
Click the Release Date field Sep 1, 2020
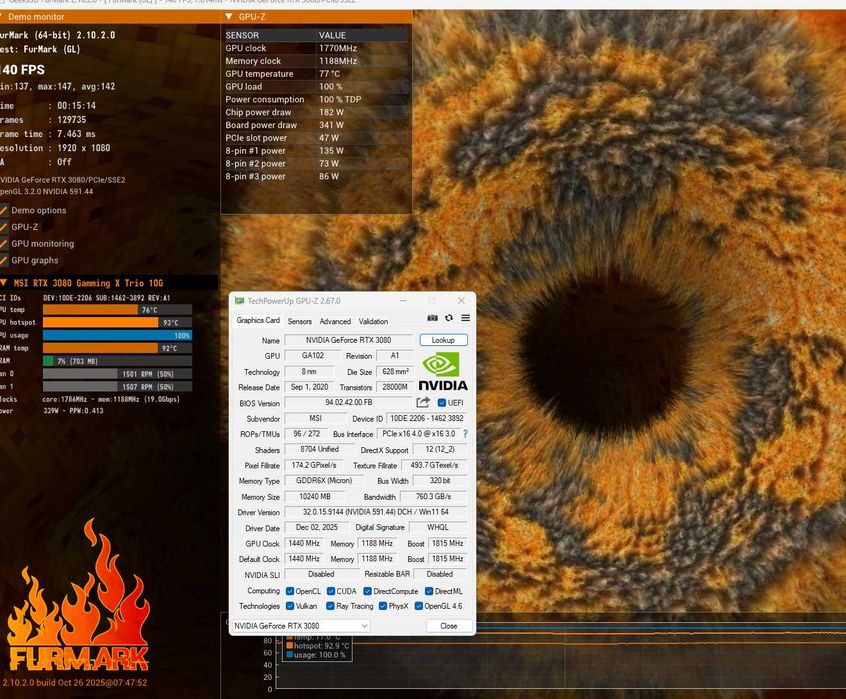click(309, 387)
